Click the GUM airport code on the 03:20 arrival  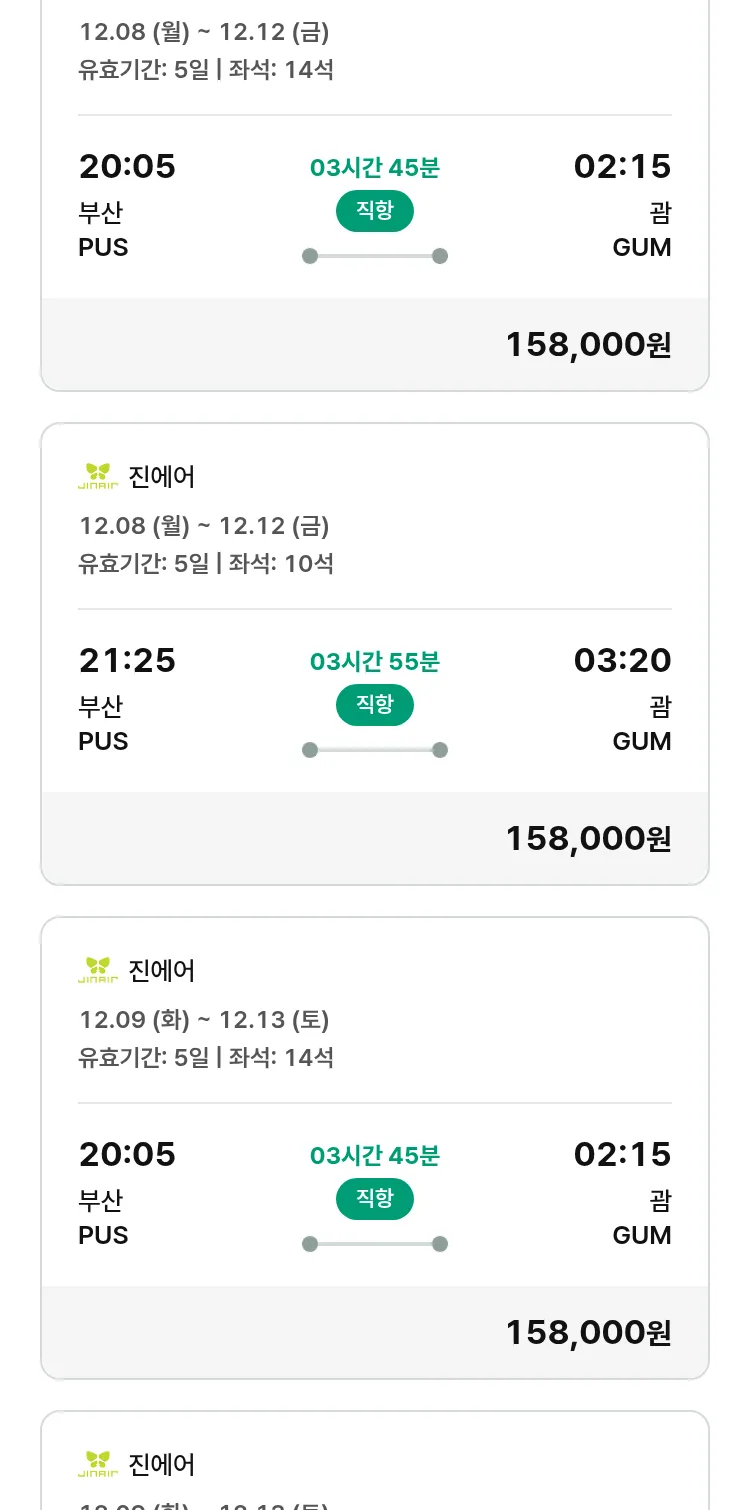click(642, 741)
